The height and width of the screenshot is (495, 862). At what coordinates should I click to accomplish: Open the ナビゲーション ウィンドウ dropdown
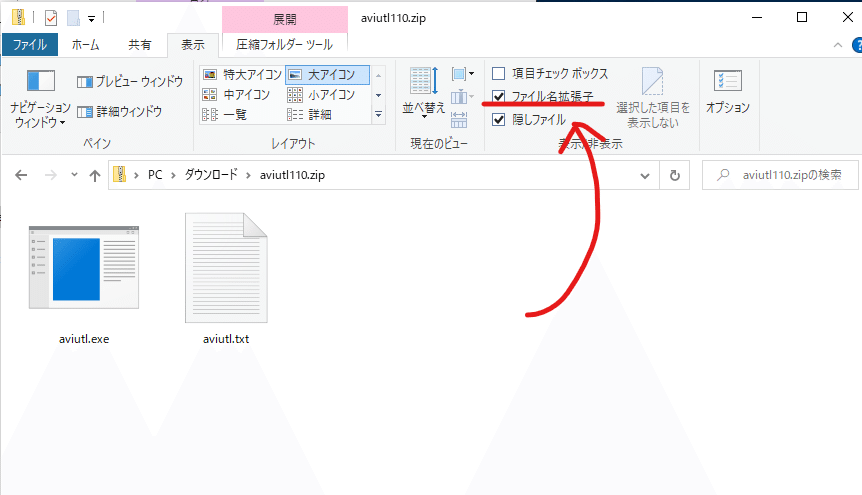click(40, 114)
